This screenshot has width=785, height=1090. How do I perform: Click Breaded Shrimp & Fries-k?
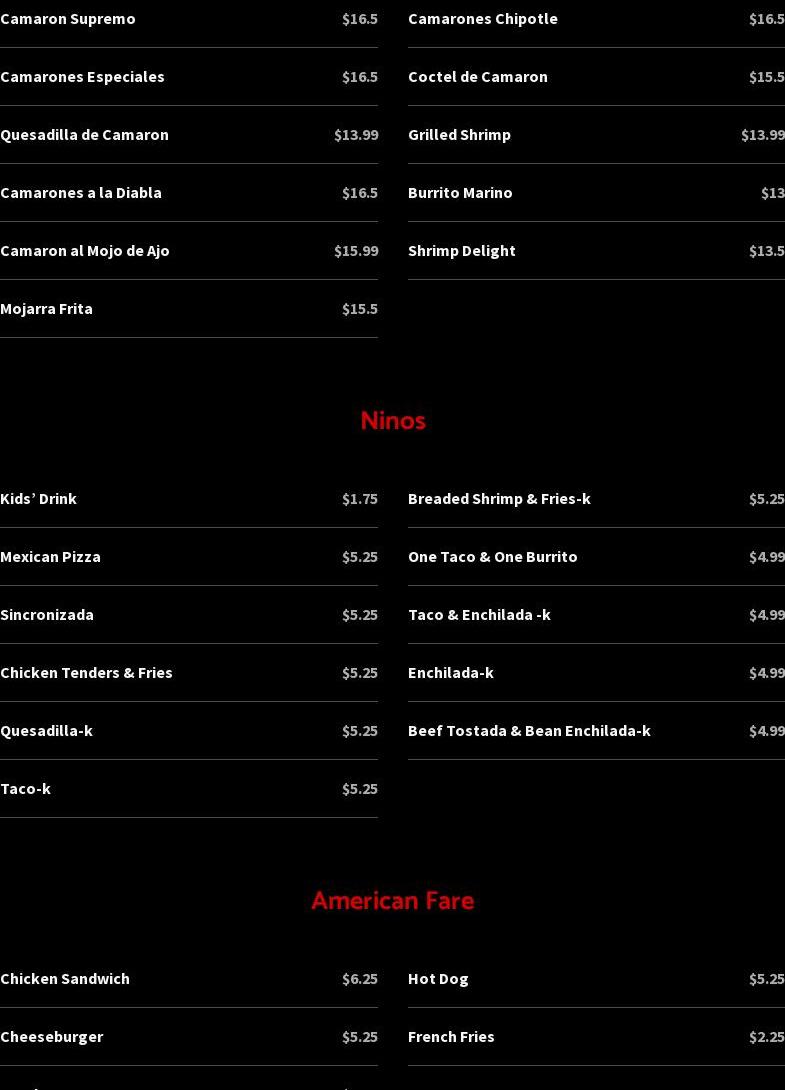pyautogui.click(x=499, y=499)
